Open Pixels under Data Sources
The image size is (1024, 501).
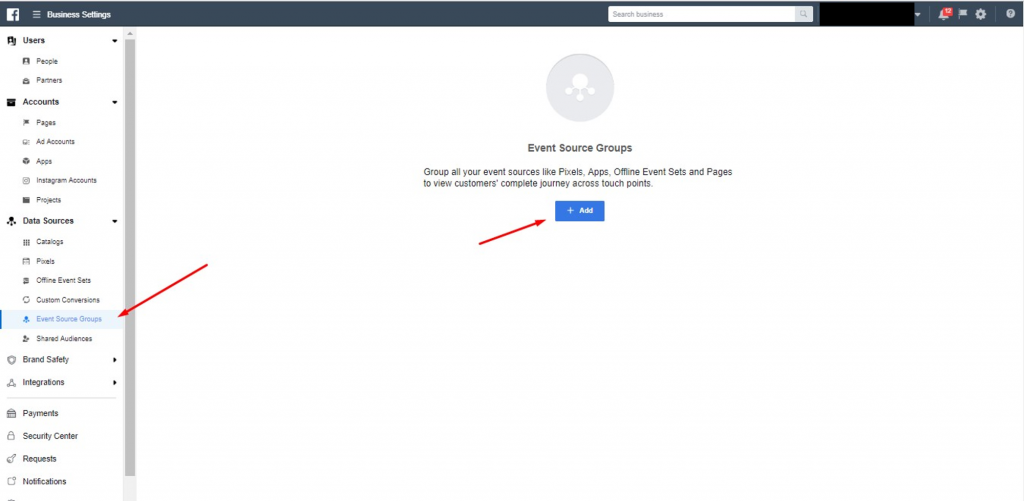click(x=46, y=261)
